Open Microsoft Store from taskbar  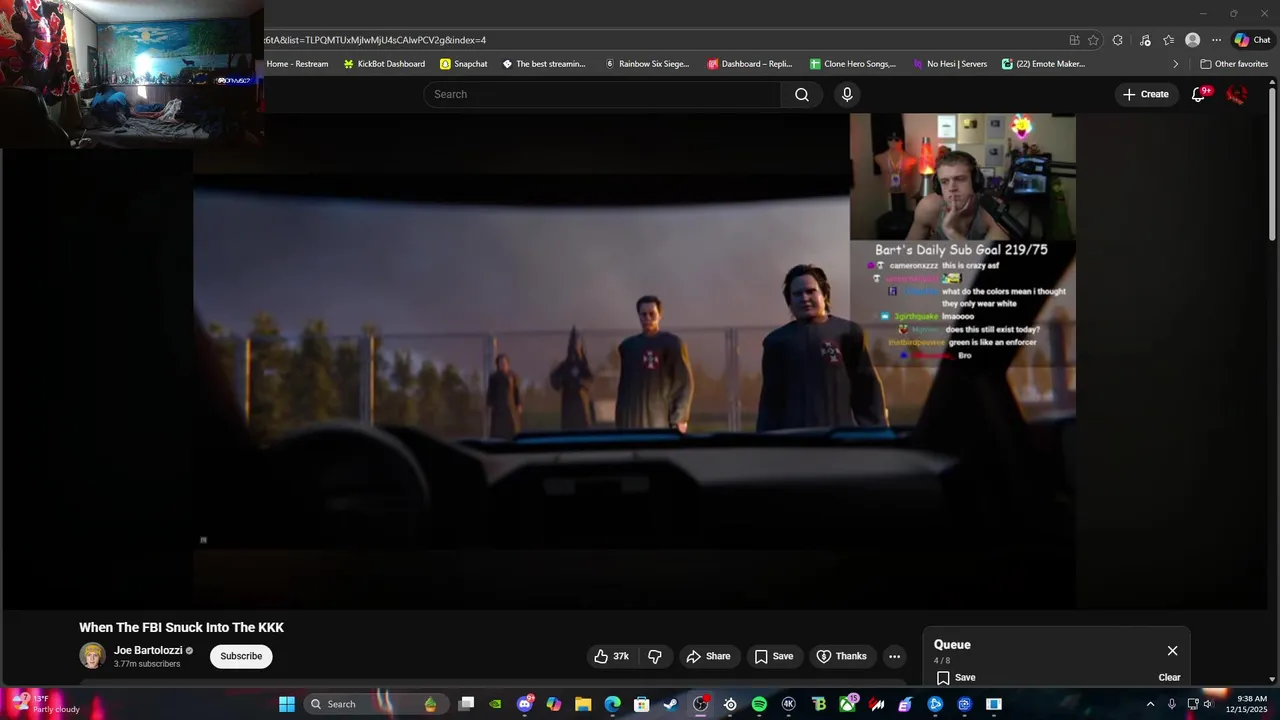point(642,704)
